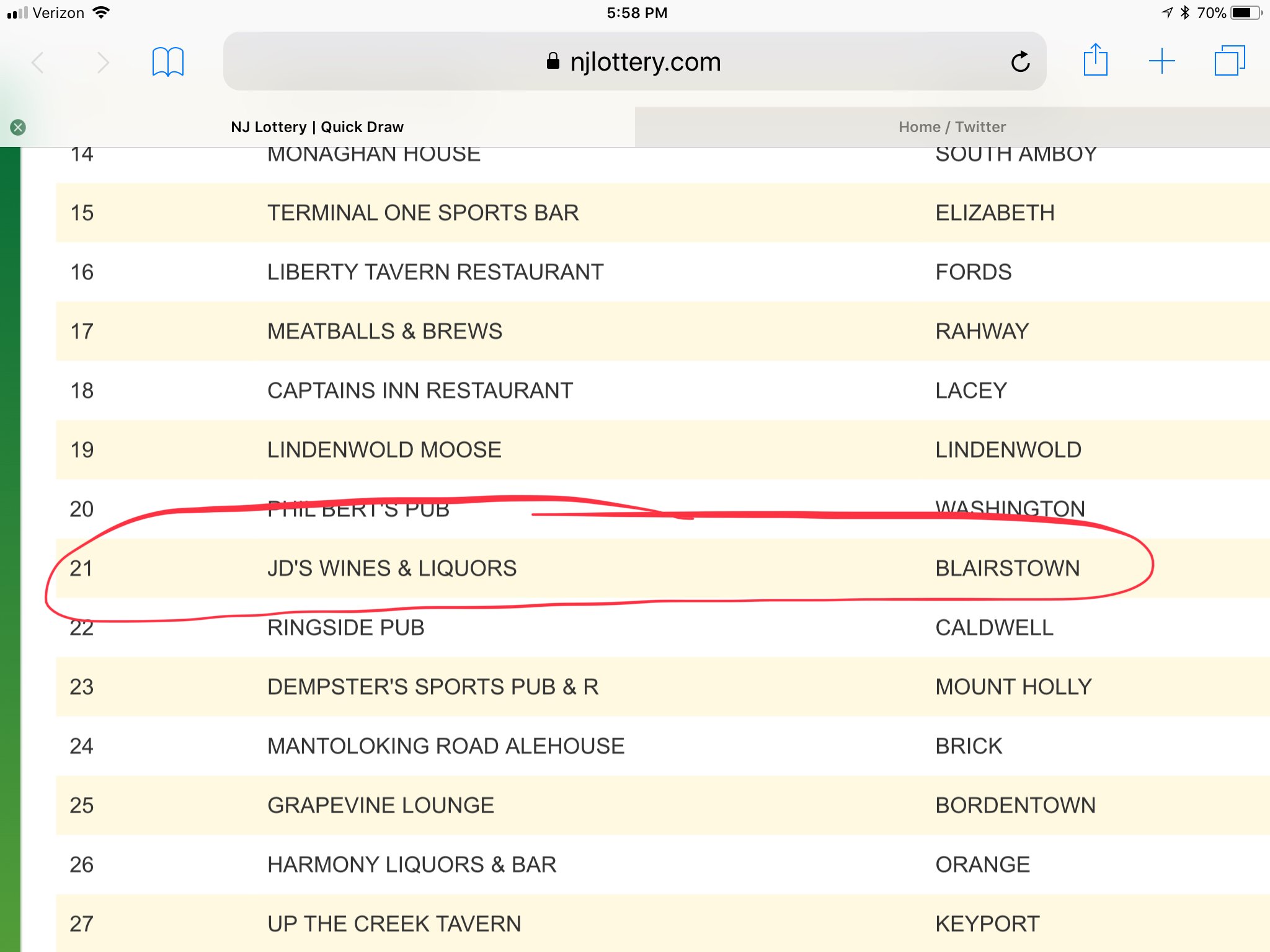
Task: Switch to the Home / Twitter tab
Action: [952, 127]
